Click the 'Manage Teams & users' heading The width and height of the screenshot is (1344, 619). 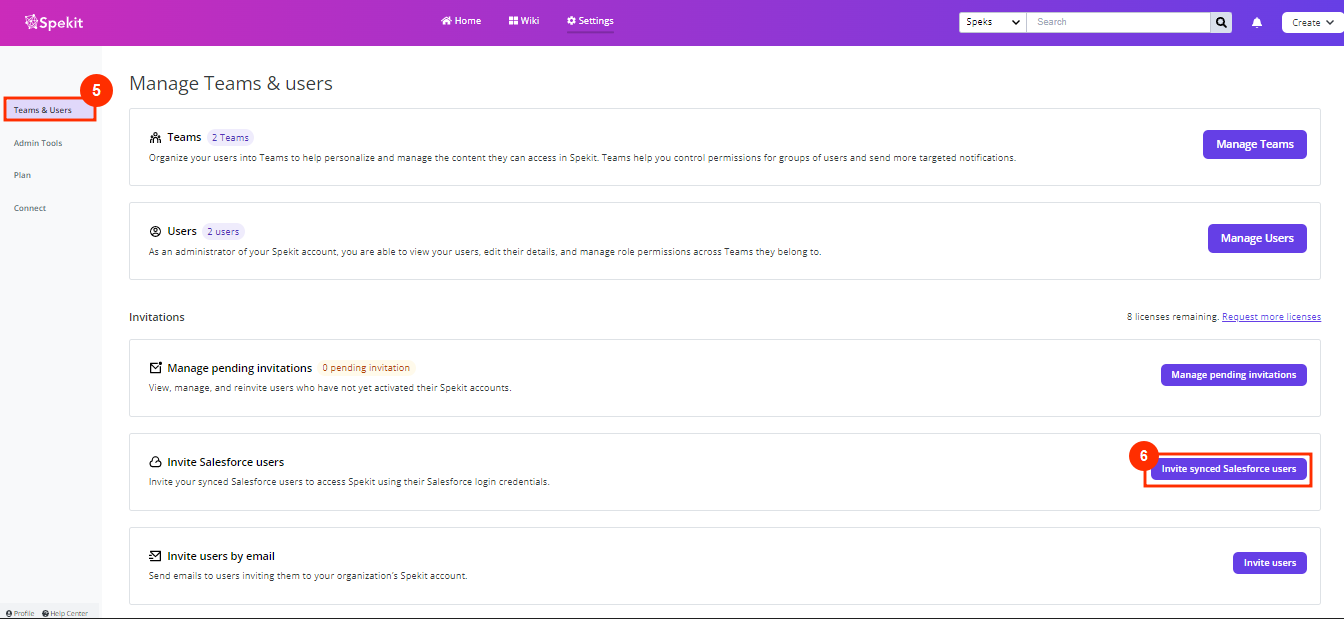tap(231, 84)
